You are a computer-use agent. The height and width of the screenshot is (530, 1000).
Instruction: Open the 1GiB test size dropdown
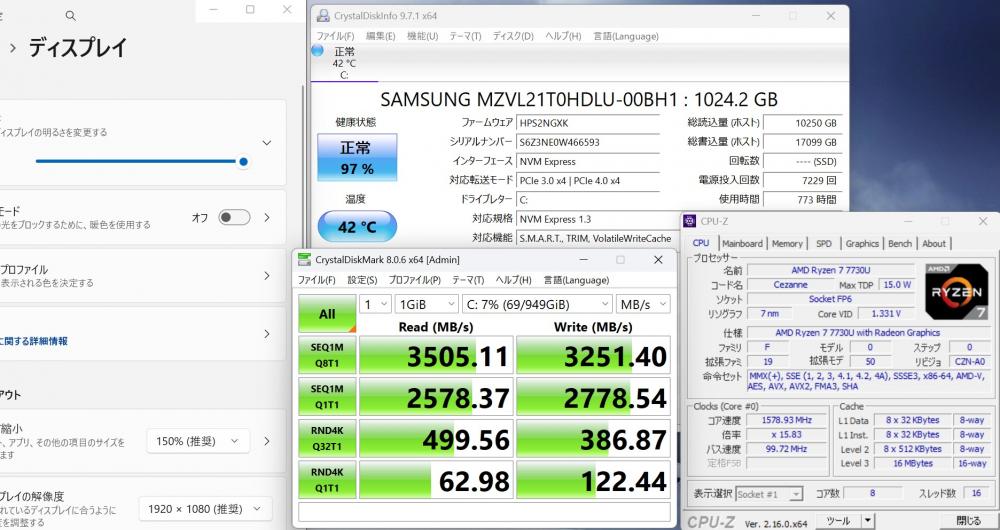click(x=426, y=304)
